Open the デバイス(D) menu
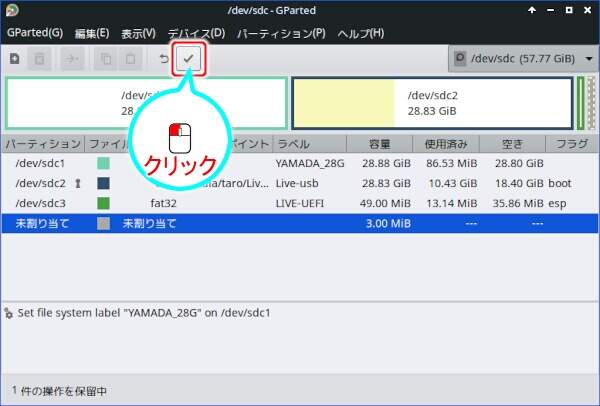The height and width of the screenshot is (406, 600). pyautogui.click(x=196, y=33)
